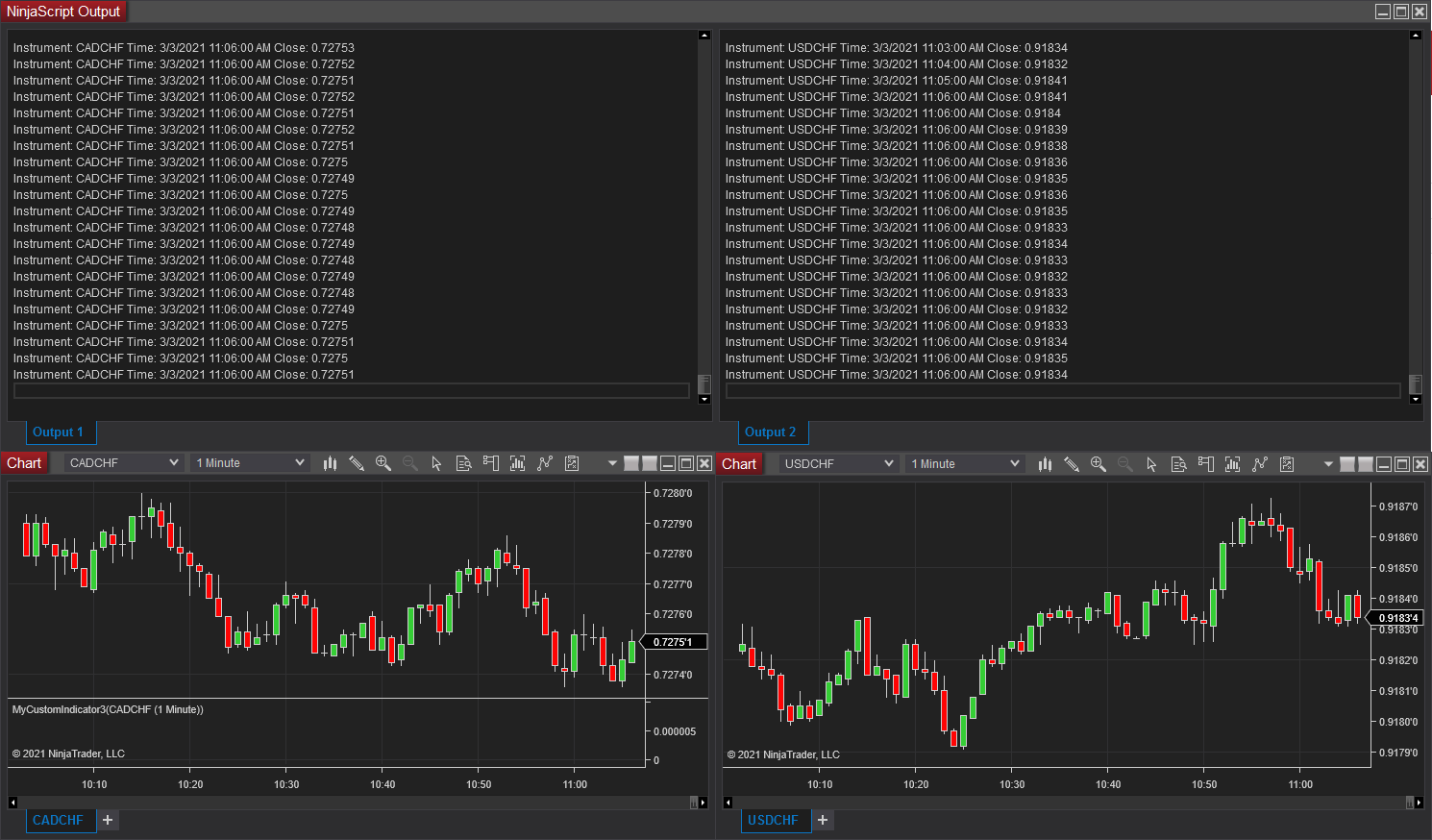Open drawing tools pencil in USDCHF chart
1432x840 pixels.
[x=1072, y=464]
